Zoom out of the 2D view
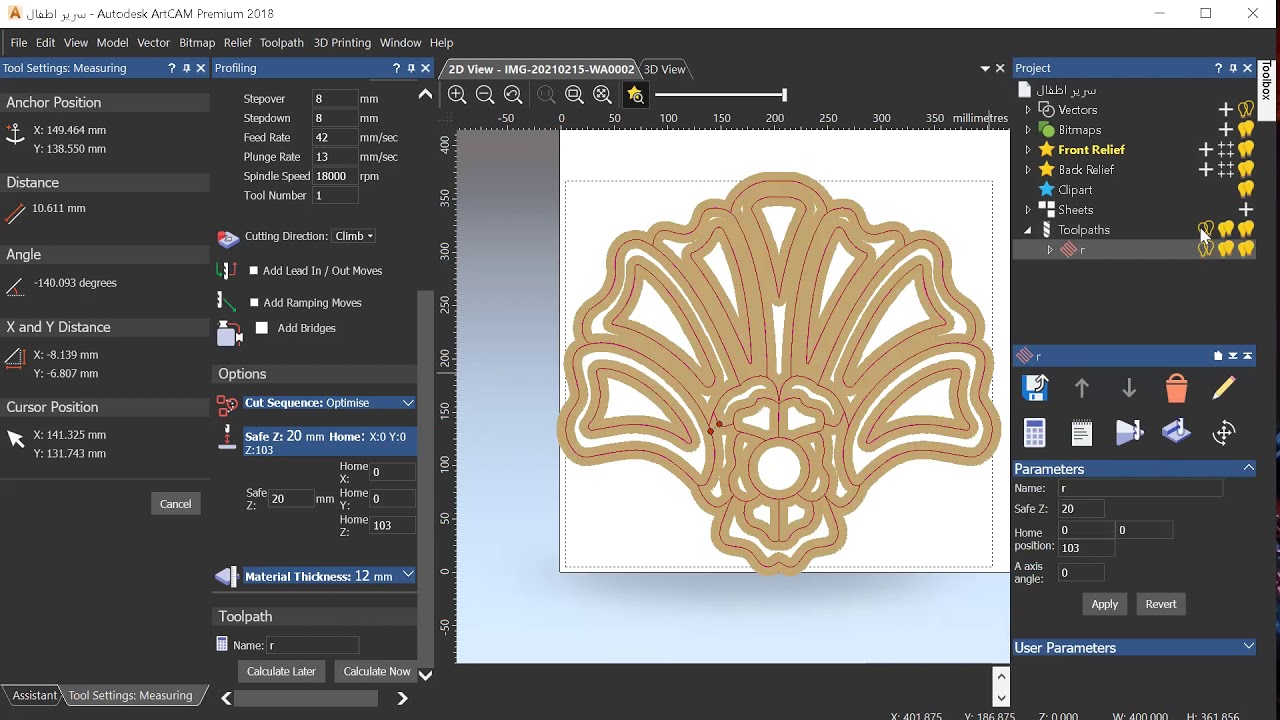 pyautogui.click(x=485, y=94)
